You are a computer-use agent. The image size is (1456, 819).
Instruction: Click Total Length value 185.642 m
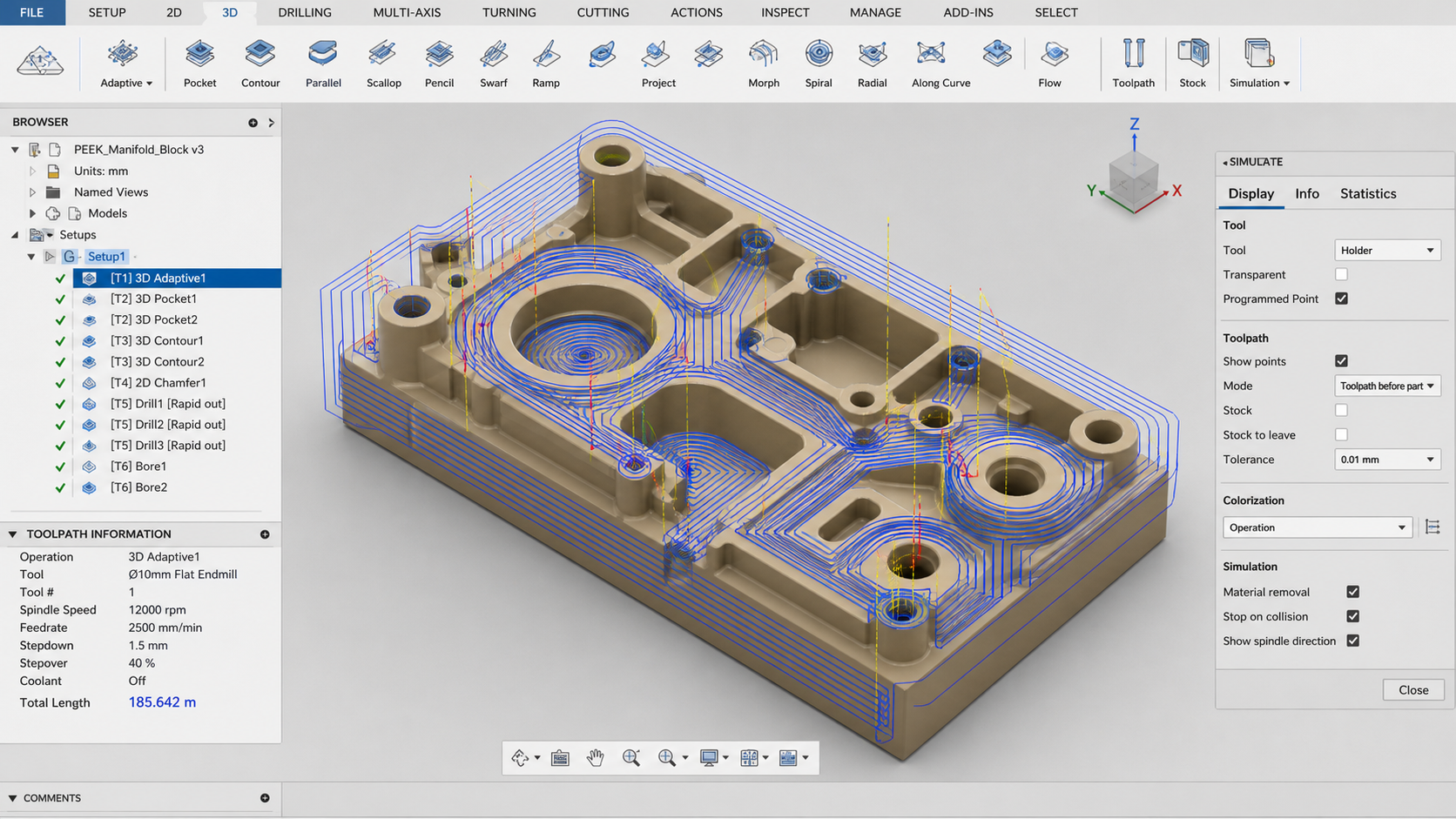(162, 702)
